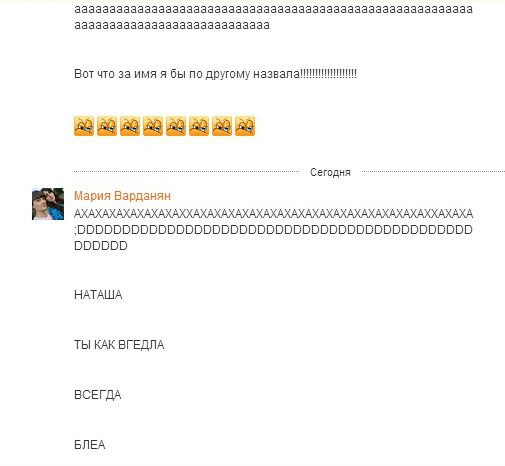Click the fifth crying emoji in the row
The height and width of the screenshot is (466, 505).
coord(176,126)
